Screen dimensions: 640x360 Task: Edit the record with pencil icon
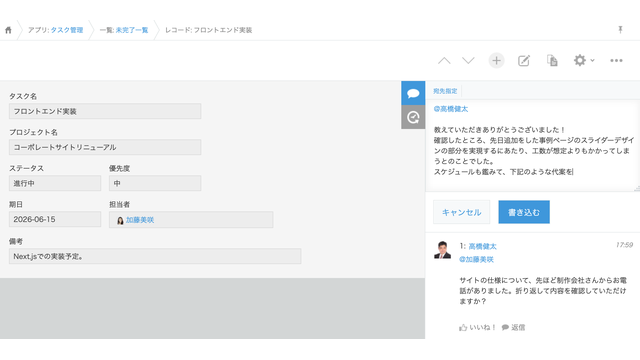pyautogui.click(x=524, y=61)
